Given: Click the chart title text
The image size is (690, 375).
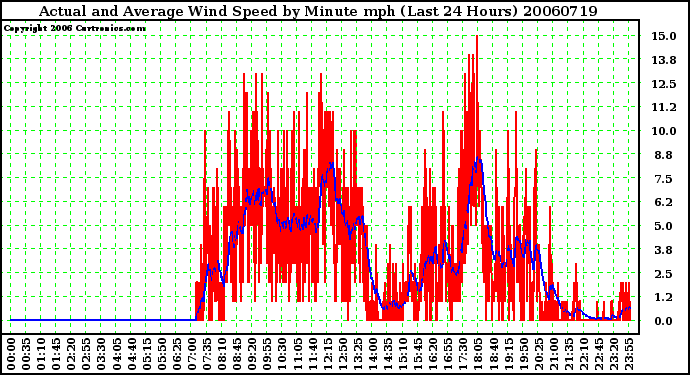Looking at the screenshot, I should click(x=318, y=11).
